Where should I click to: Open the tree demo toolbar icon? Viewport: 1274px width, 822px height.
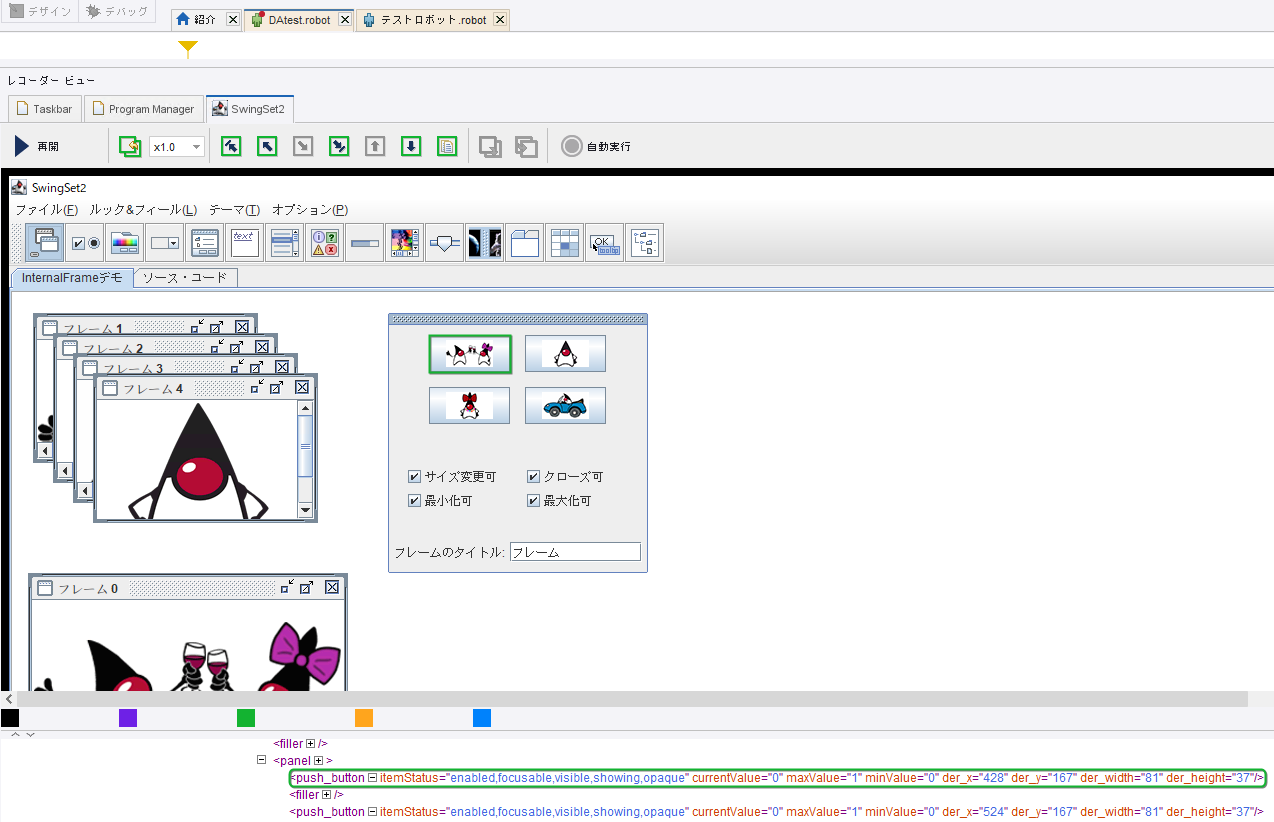click(x=645, y=243)
